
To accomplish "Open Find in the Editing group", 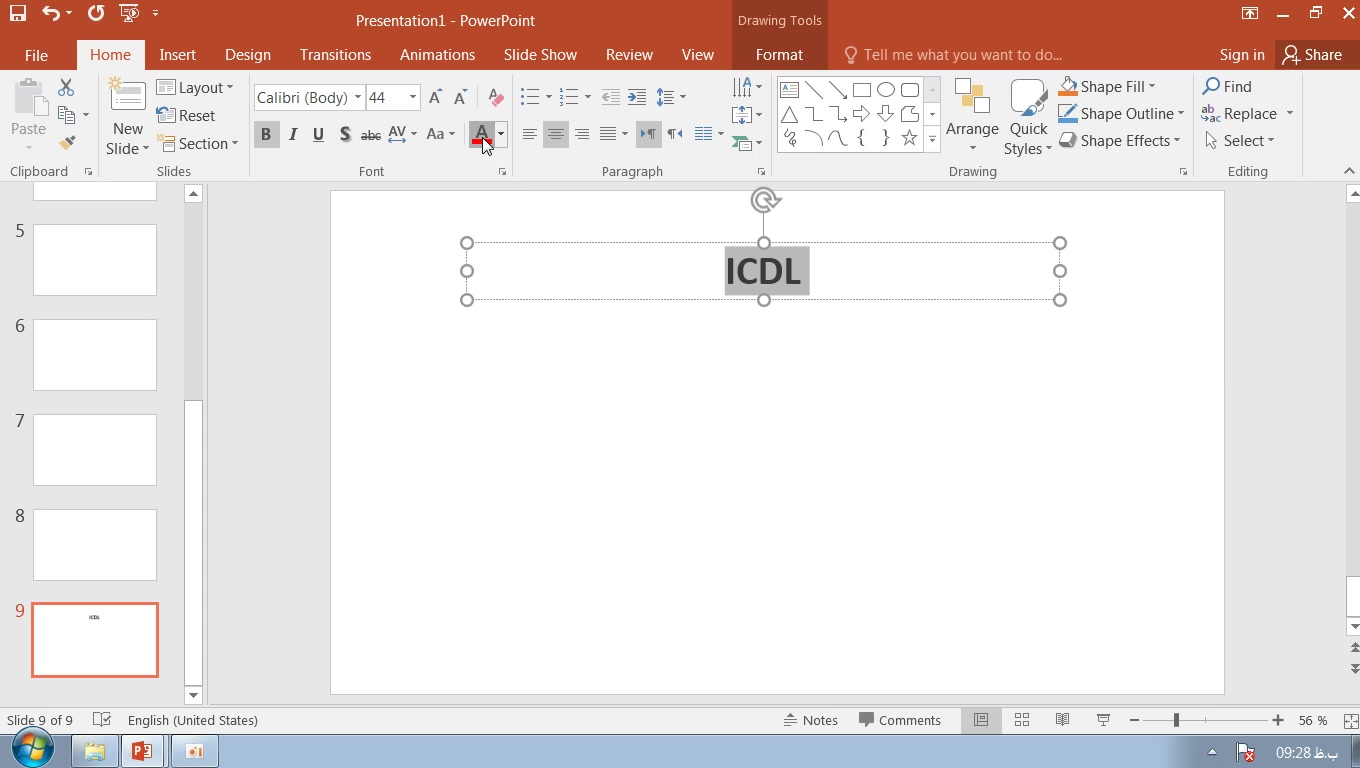I will tap(1227, 87).
